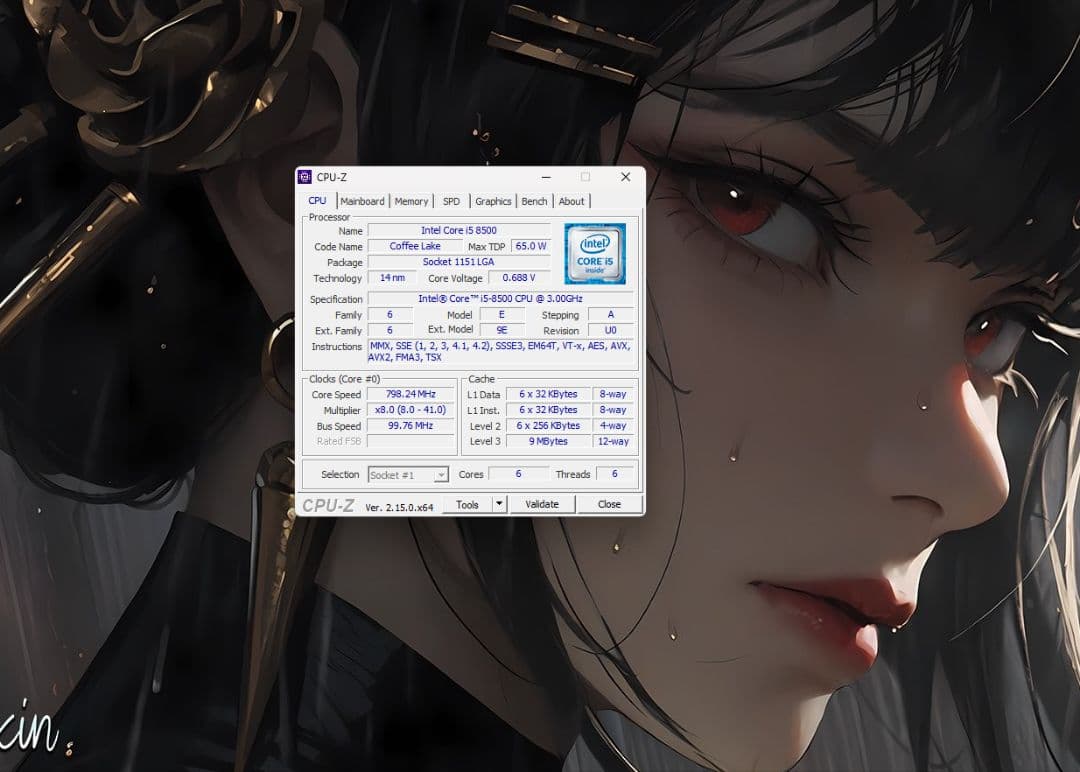This screenshot has width=1080, height=772.
Task: Click the Name field Intel Core i5 8500
Action: tap(459, 230)
